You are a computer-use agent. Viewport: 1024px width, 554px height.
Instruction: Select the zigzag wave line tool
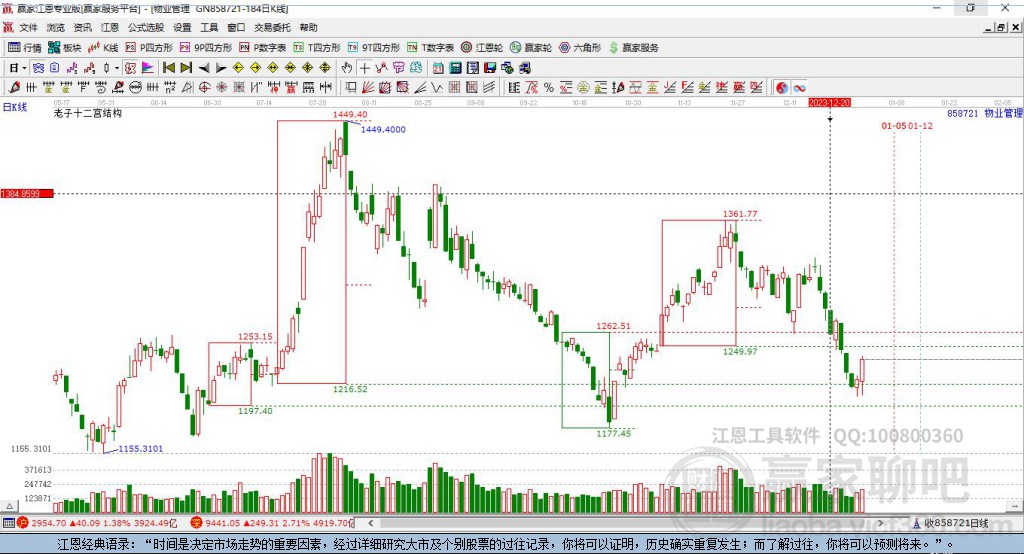[437, 88]
